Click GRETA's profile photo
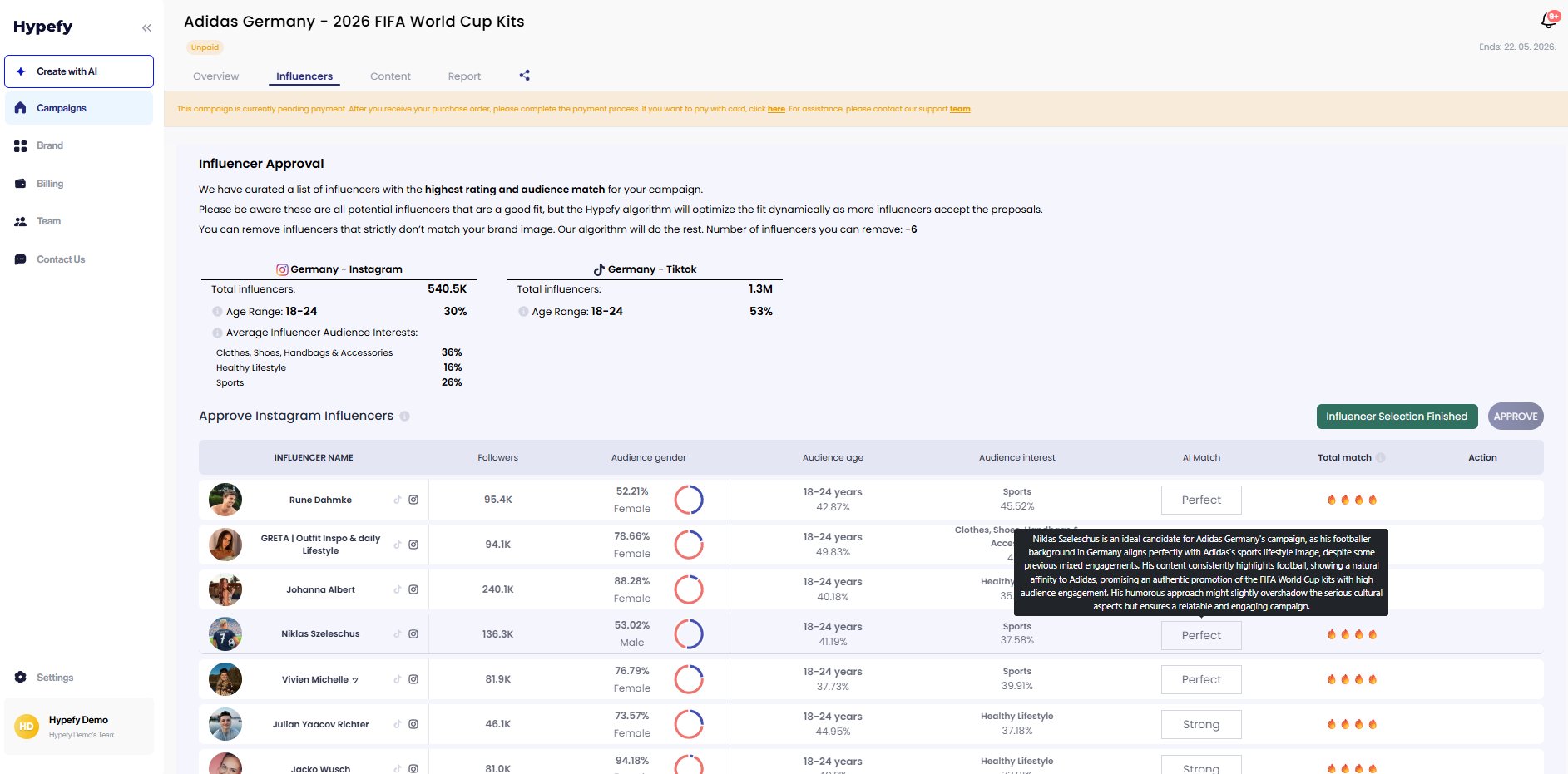Screen dimensions: 1568x774 click(225, 545)
